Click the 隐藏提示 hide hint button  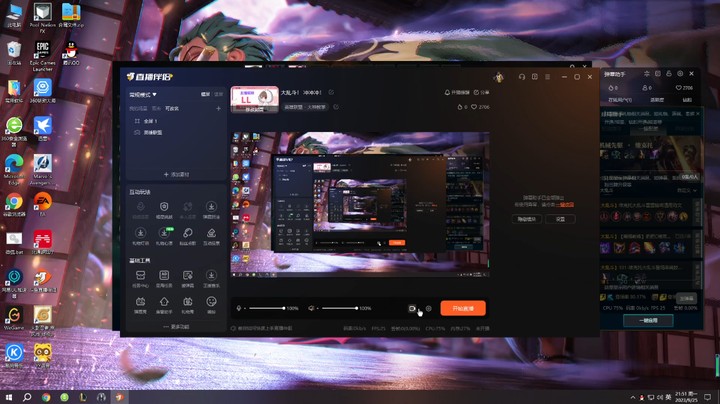tap(527, 219)
